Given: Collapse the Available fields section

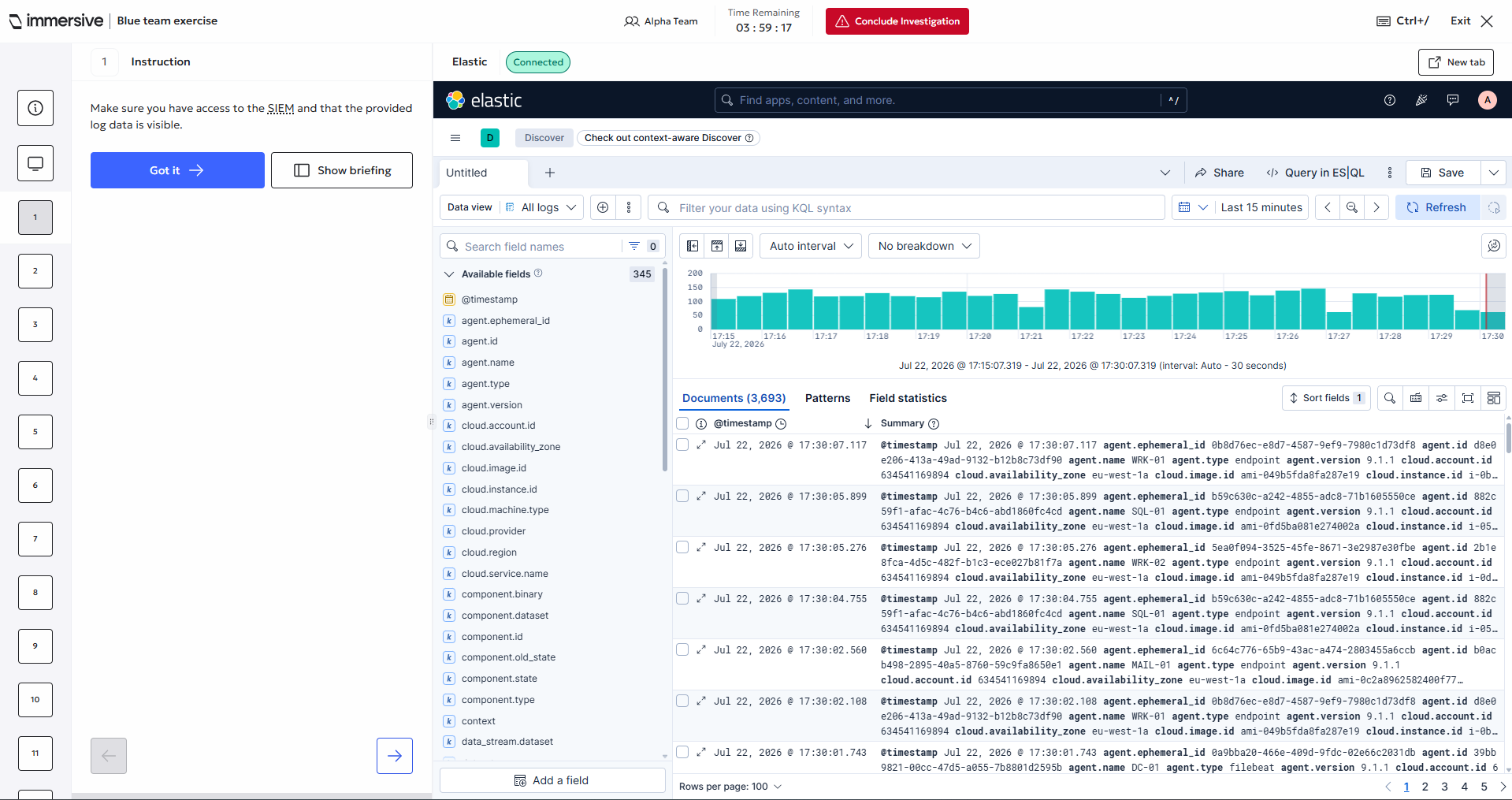Looking at the screenshot, I should [449, 274].
